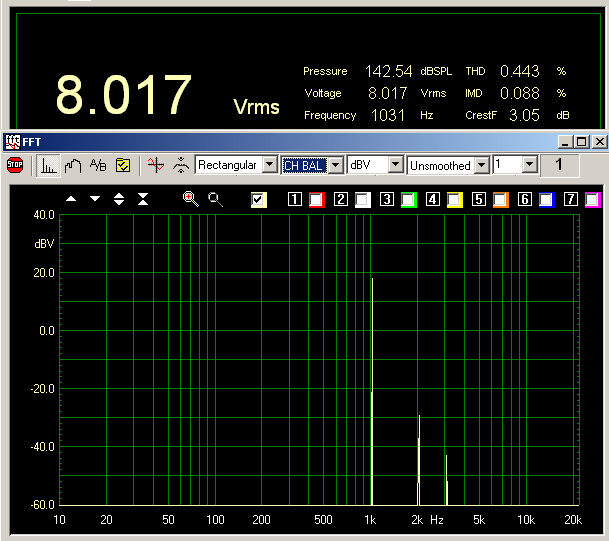Toggle the checked box before memory 1
Viewport: 609px width, 541px height.
259,199
